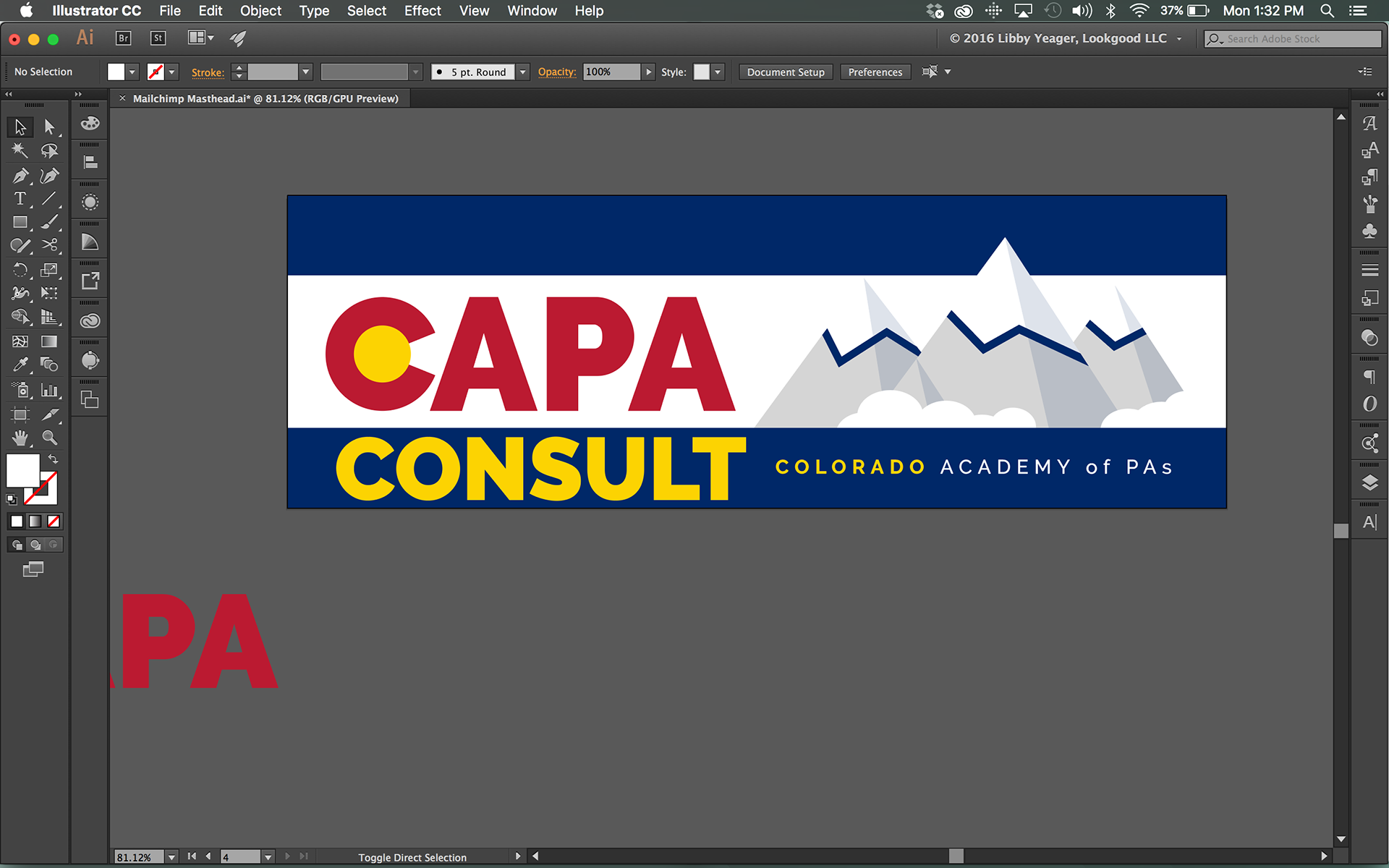Switch to Draw Behind mode
Image resolution: width=1389 pixels, height=868 pixels.
(35, 545)
